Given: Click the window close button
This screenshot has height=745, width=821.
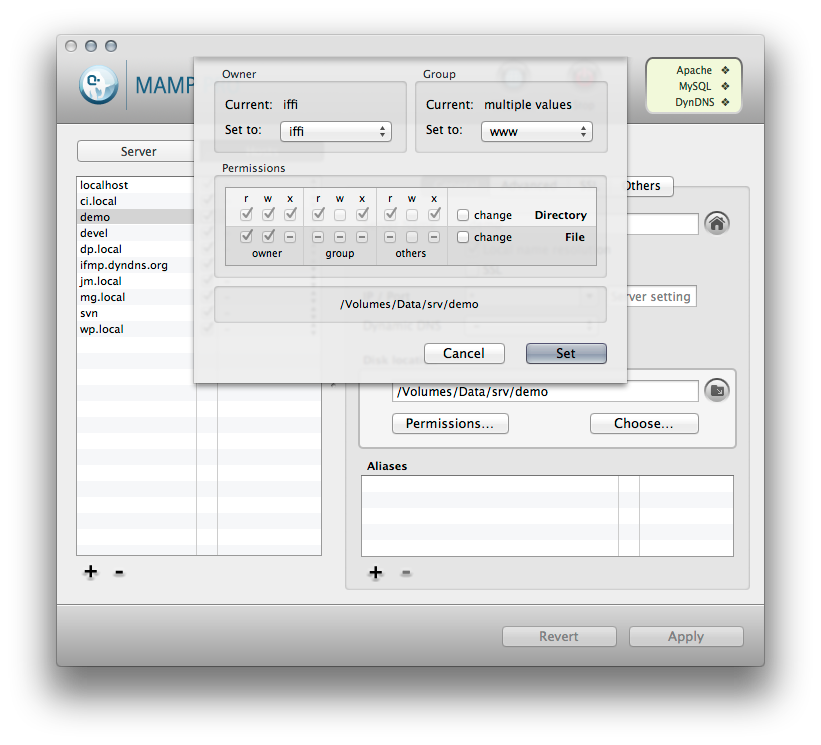Looking at the screenshot, I should point(71,46).
